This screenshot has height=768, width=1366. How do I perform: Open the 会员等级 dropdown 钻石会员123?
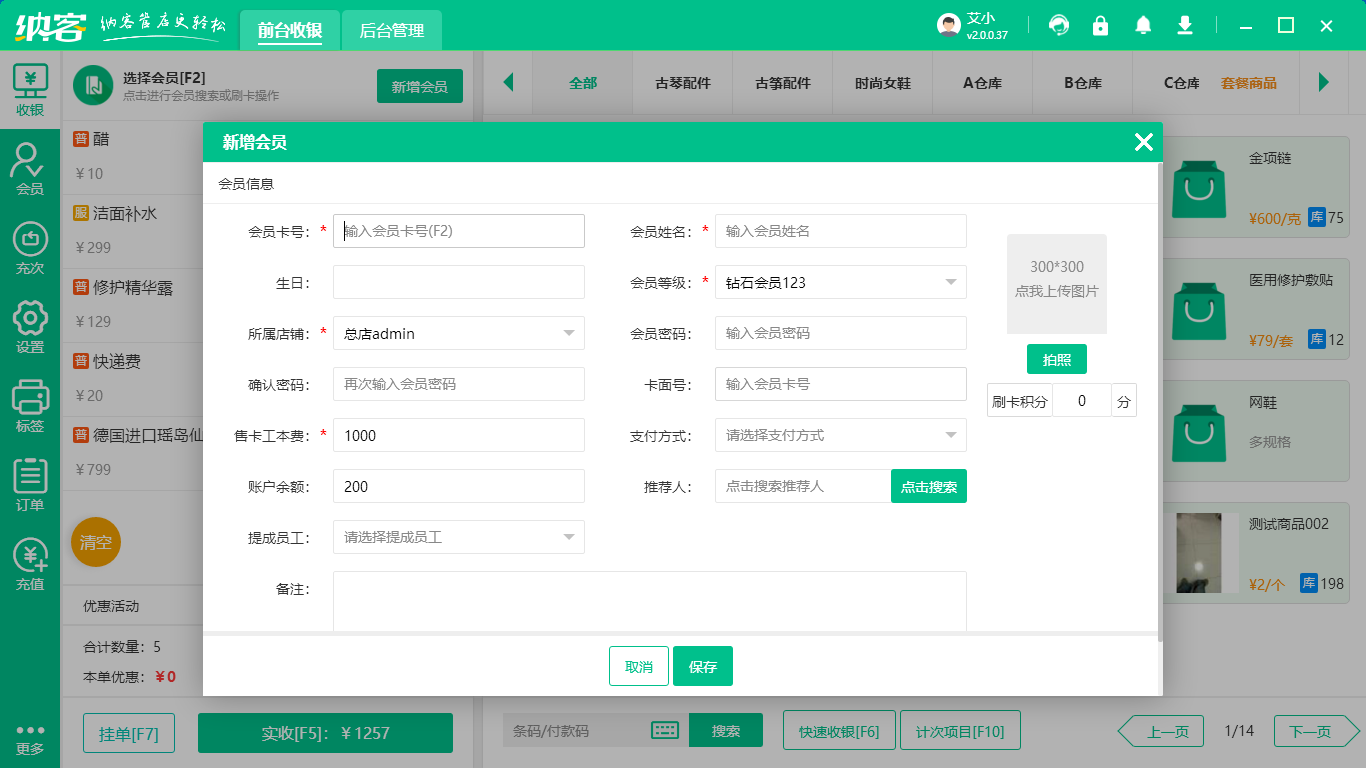841,282
